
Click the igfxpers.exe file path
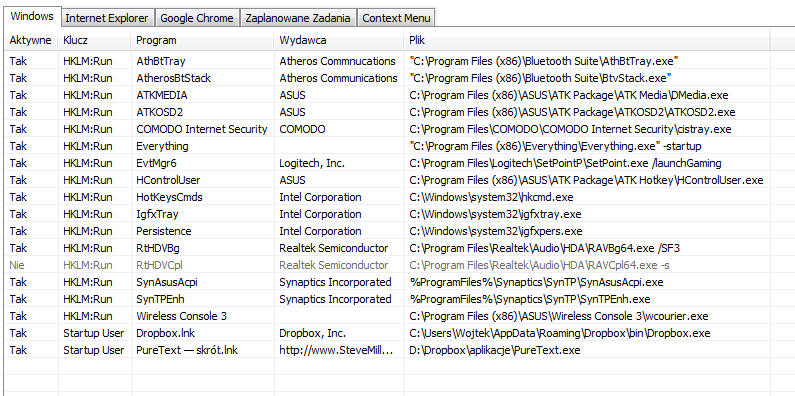[x=496, y=231]
